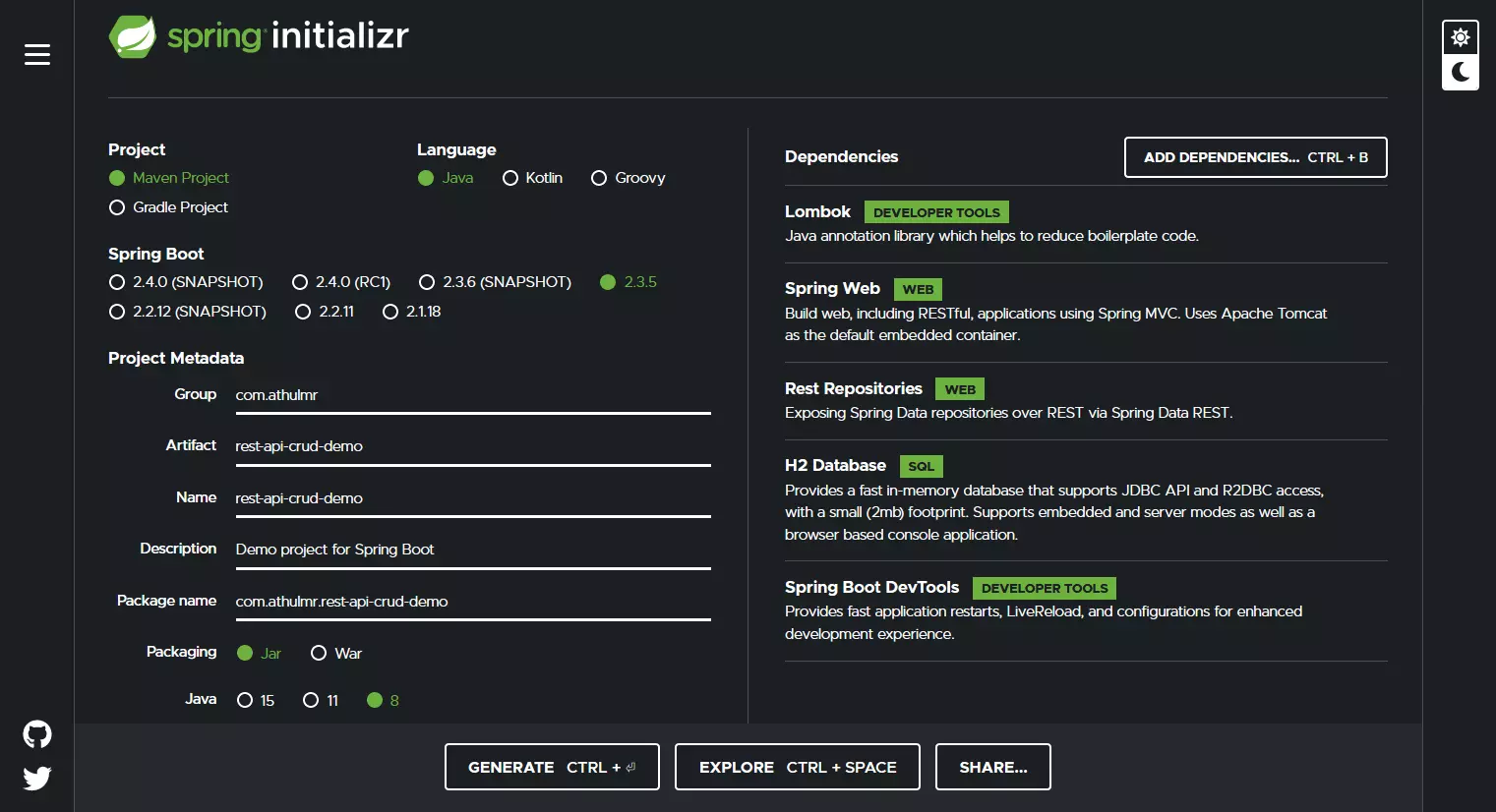The height and width of the screenshot is (812, 1496).
Task: Click the Spring Initializr logo
Action: click(259, 36)
